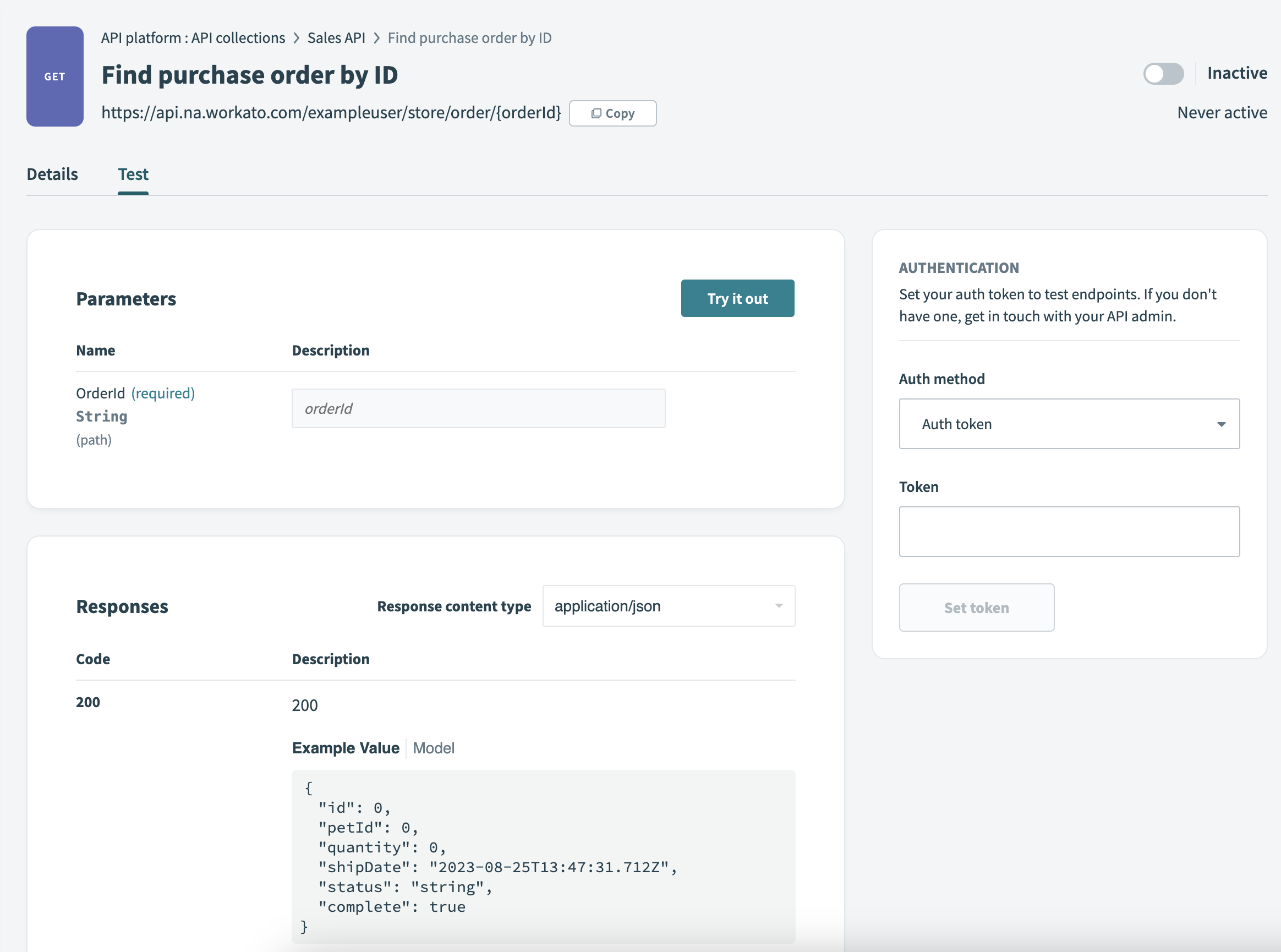
Task: Copy the endpoint URL
Action: coord(612,113)
